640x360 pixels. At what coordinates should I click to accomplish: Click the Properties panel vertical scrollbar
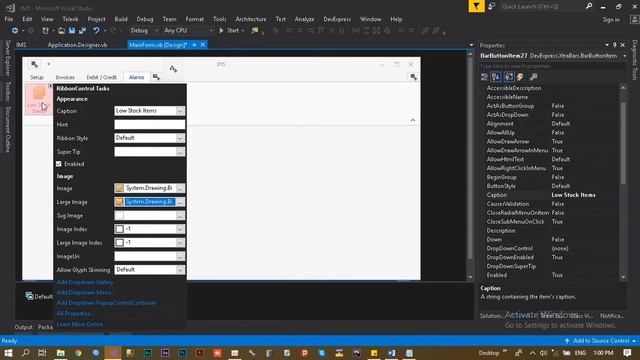click(623, 182)
